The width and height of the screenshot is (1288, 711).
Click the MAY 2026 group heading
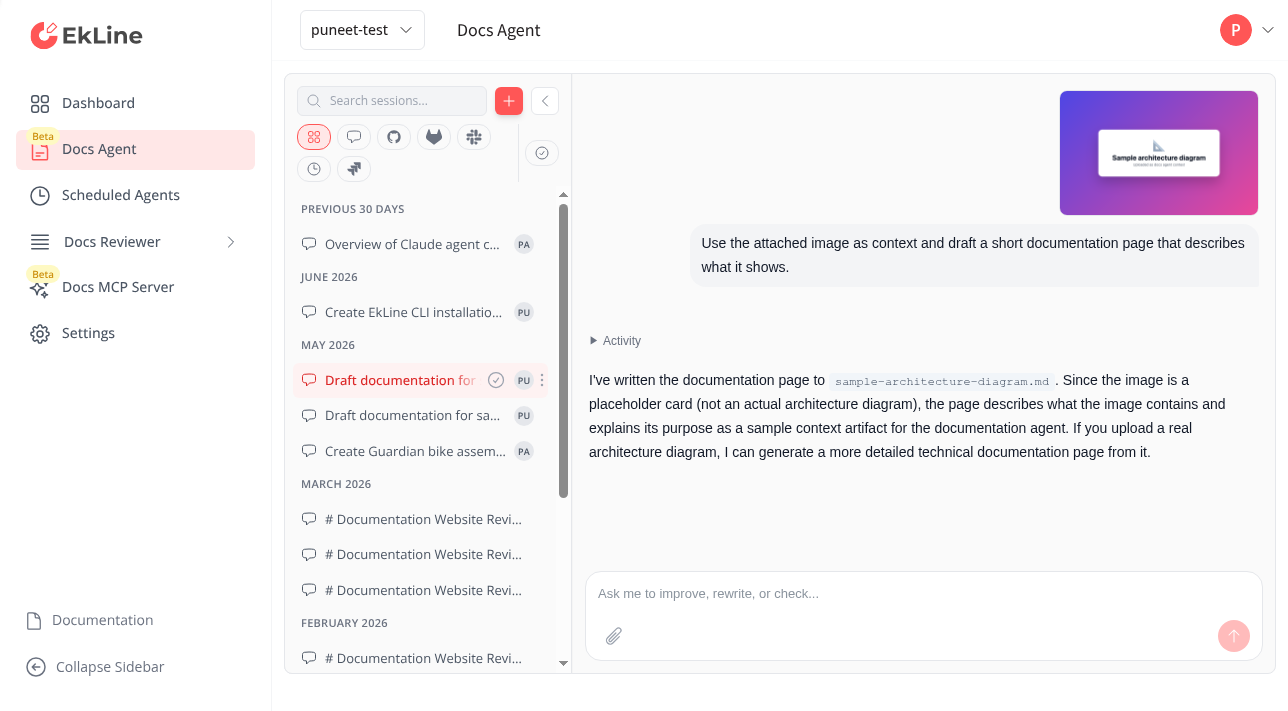(x=328, y=345)
